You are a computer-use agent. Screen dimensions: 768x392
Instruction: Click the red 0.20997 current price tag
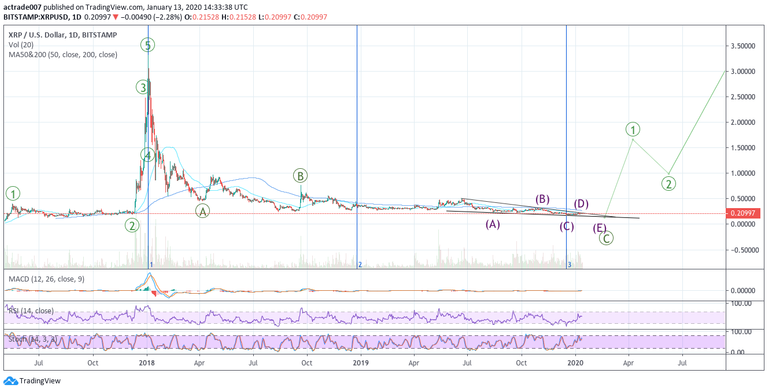[x=744, y=213]
